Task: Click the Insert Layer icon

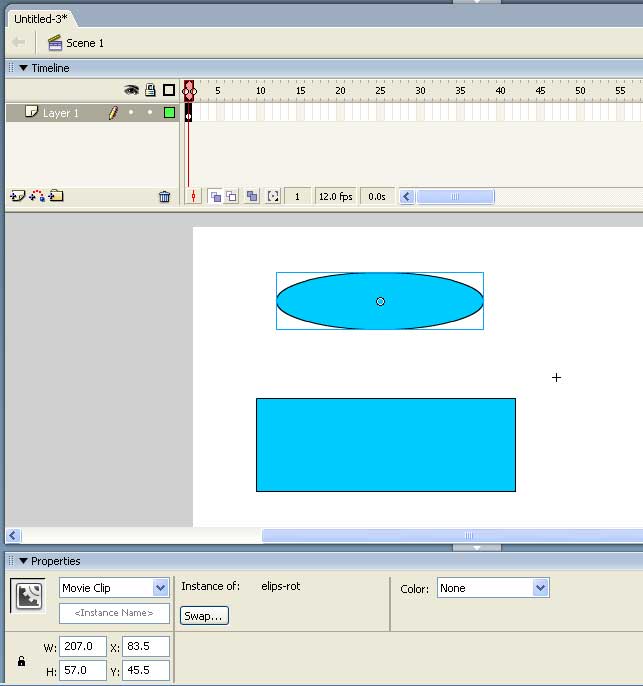Action: tap(17, 196)
